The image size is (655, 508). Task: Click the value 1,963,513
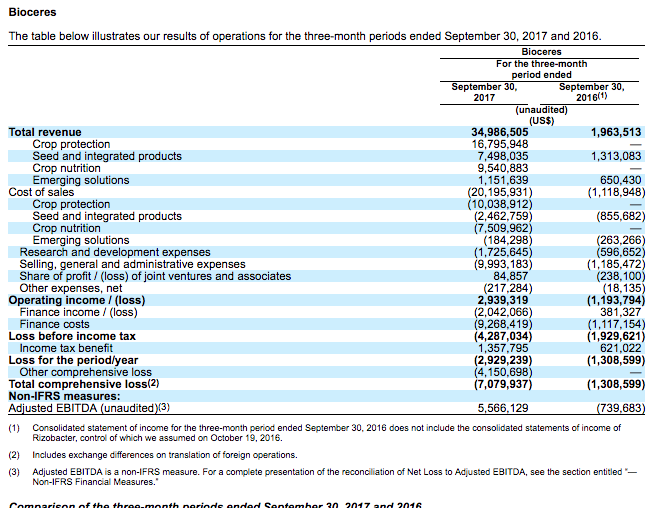point(616,132)
